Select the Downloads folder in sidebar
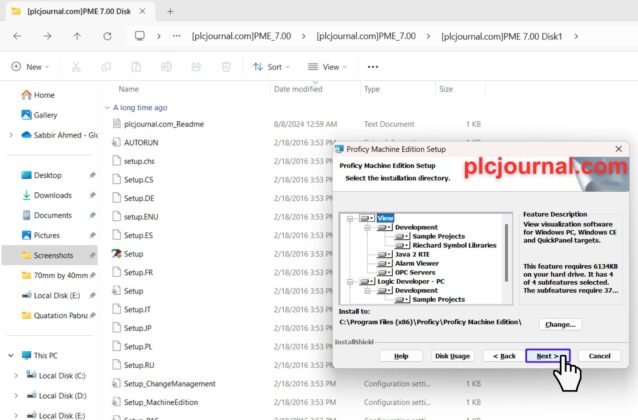 (52, 195)
